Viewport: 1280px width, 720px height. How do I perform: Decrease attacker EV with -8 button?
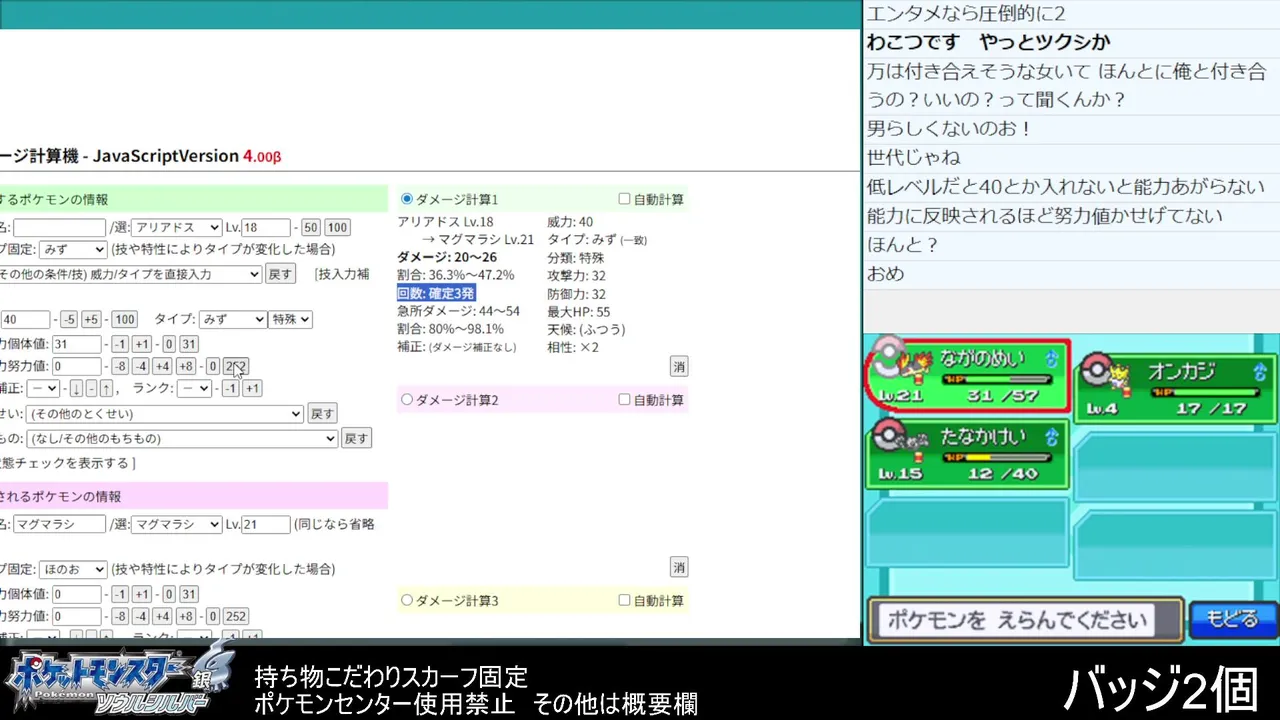[x=119, y=366]
